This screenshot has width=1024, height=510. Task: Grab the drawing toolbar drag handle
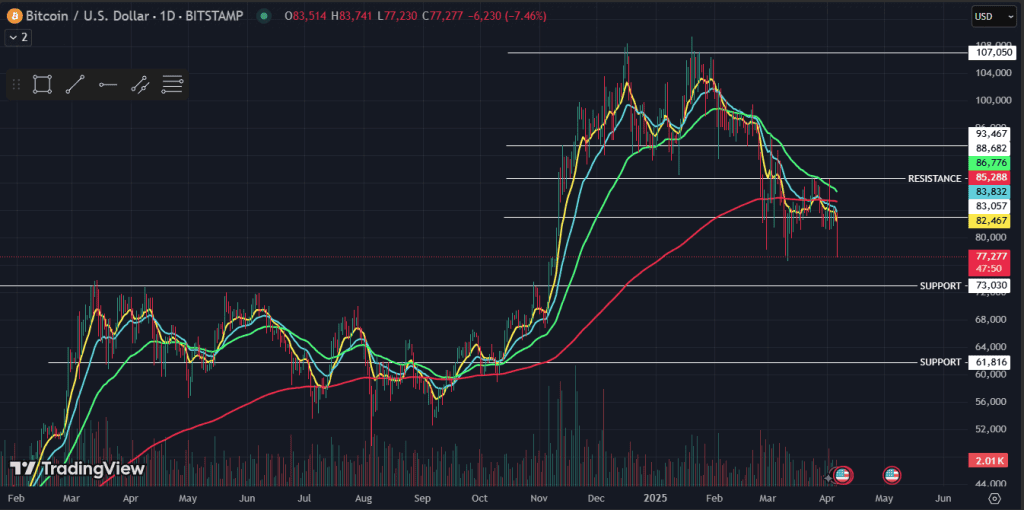tap(16, 84)
